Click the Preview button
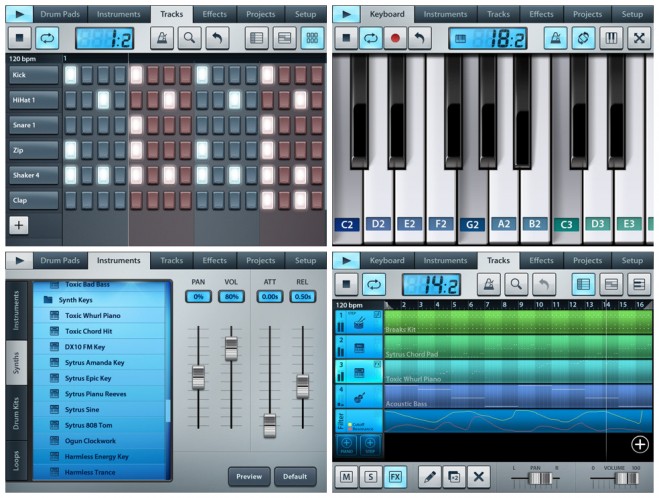Screen dimensions: 659x498 (249, 477)
